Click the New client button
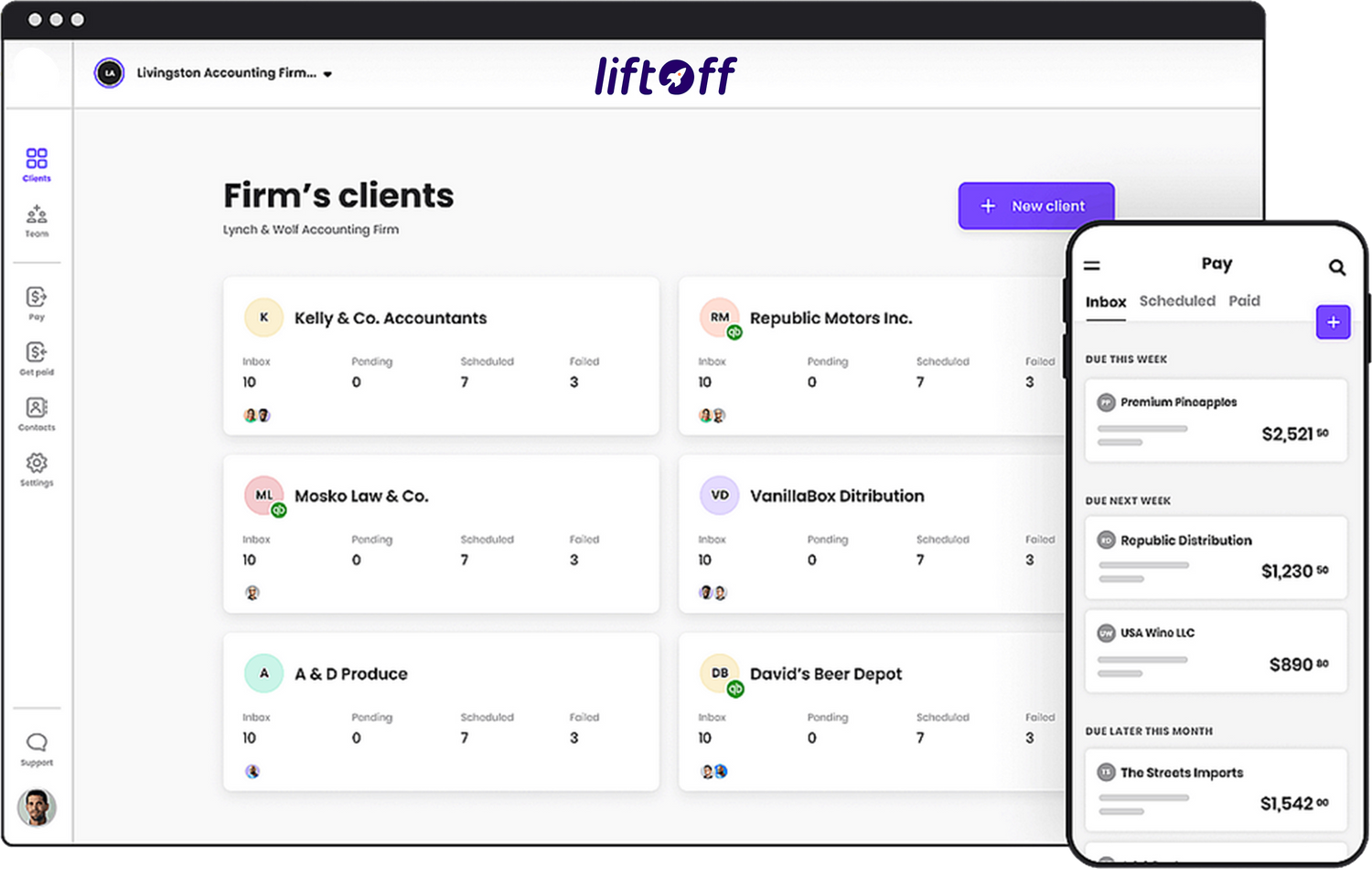1372x869 pixels. click(1035, 206)
